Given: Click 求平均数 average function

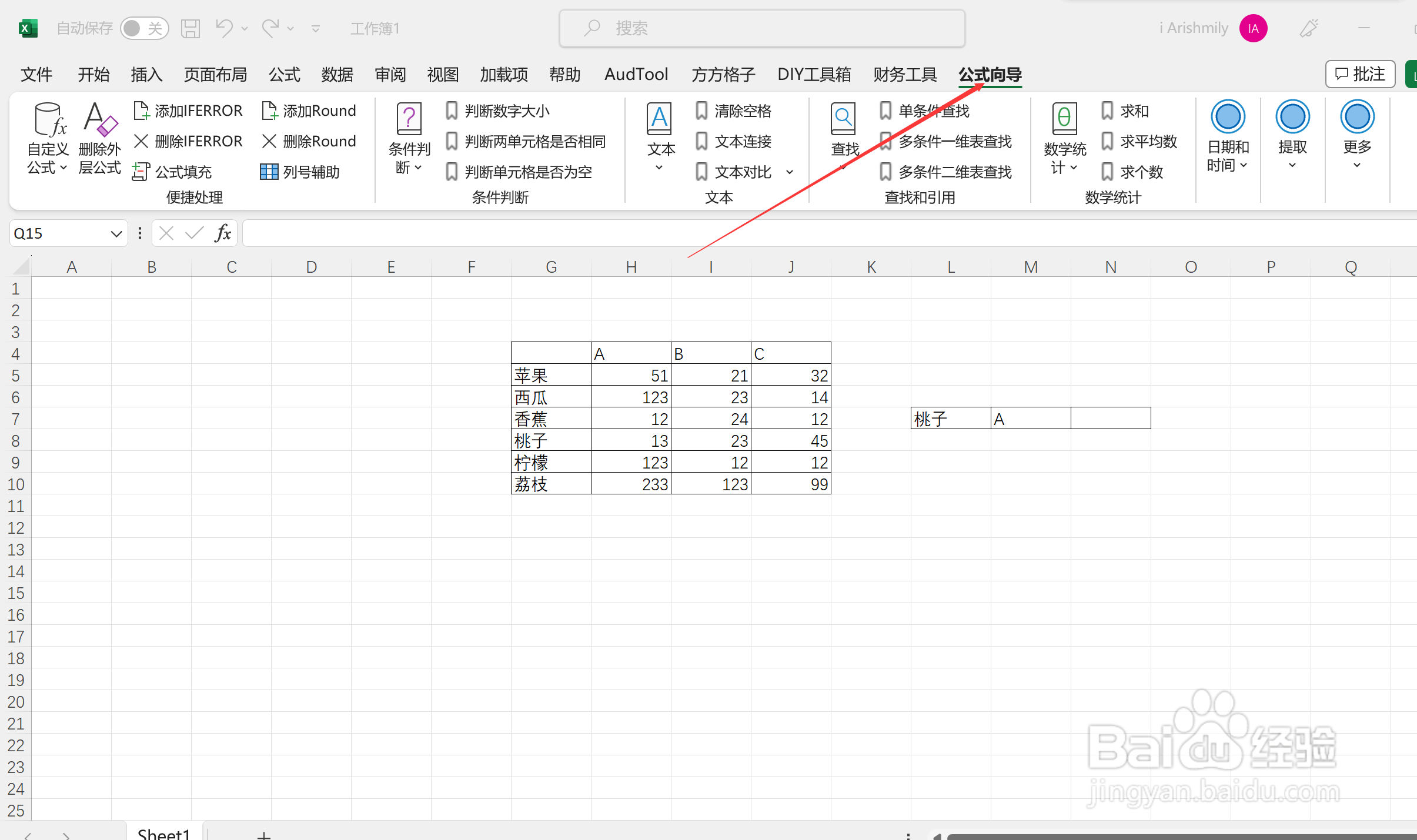Looking at the screenshot, I should 1139,141.
